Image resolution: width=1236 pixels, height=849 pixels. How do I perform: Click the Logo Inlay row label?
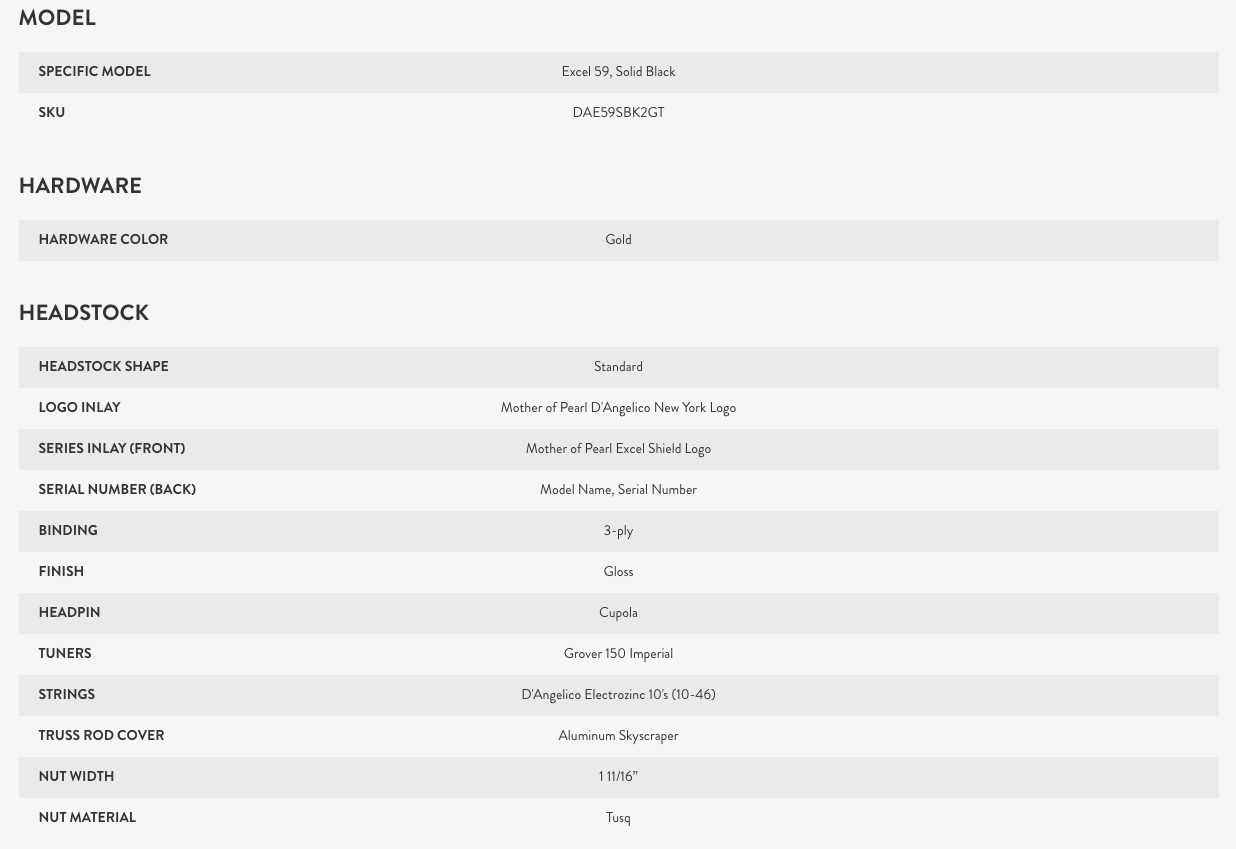pos(79,408)
